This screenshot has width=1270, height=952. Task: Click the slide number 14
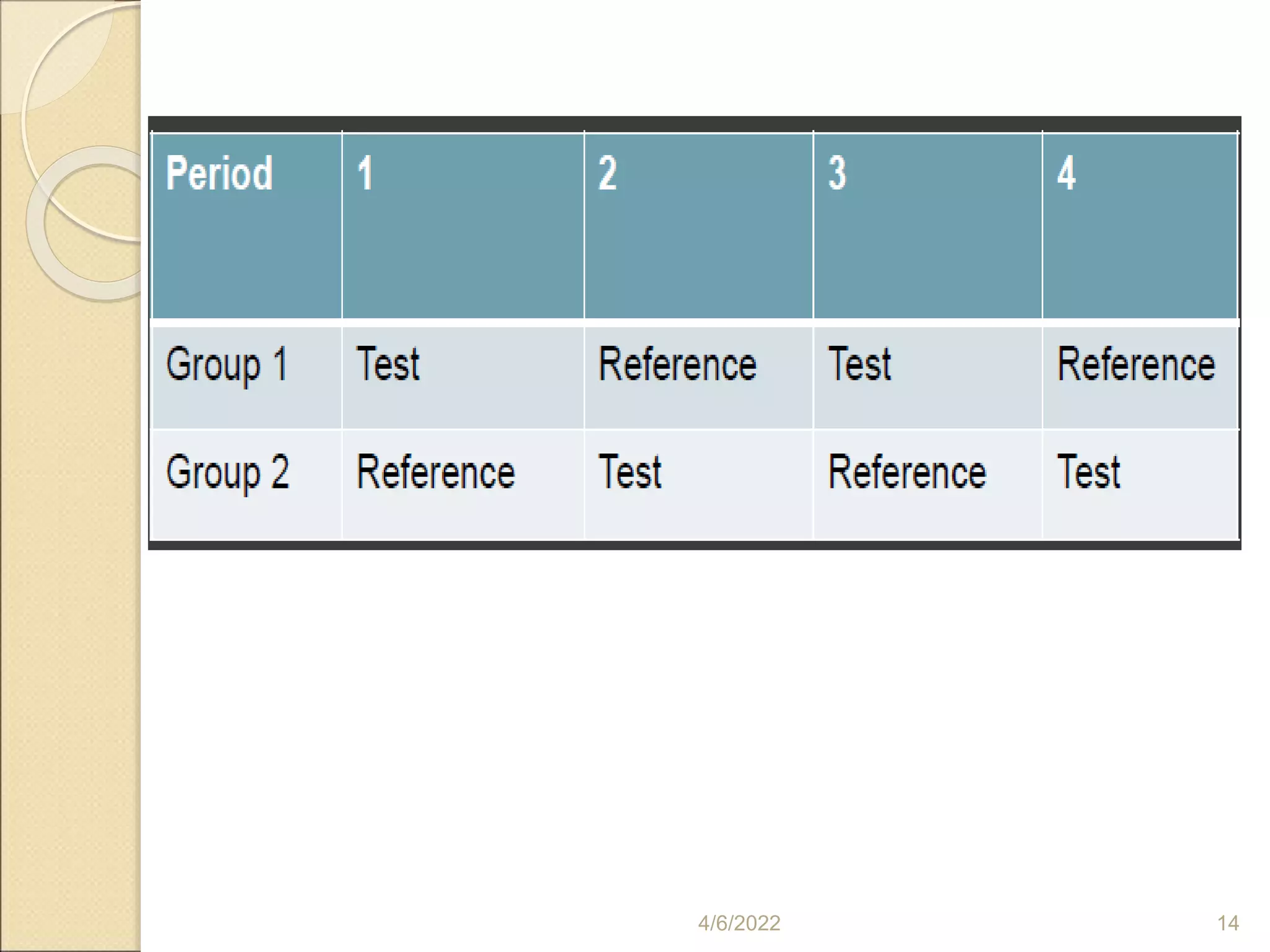pos(1228,923)
